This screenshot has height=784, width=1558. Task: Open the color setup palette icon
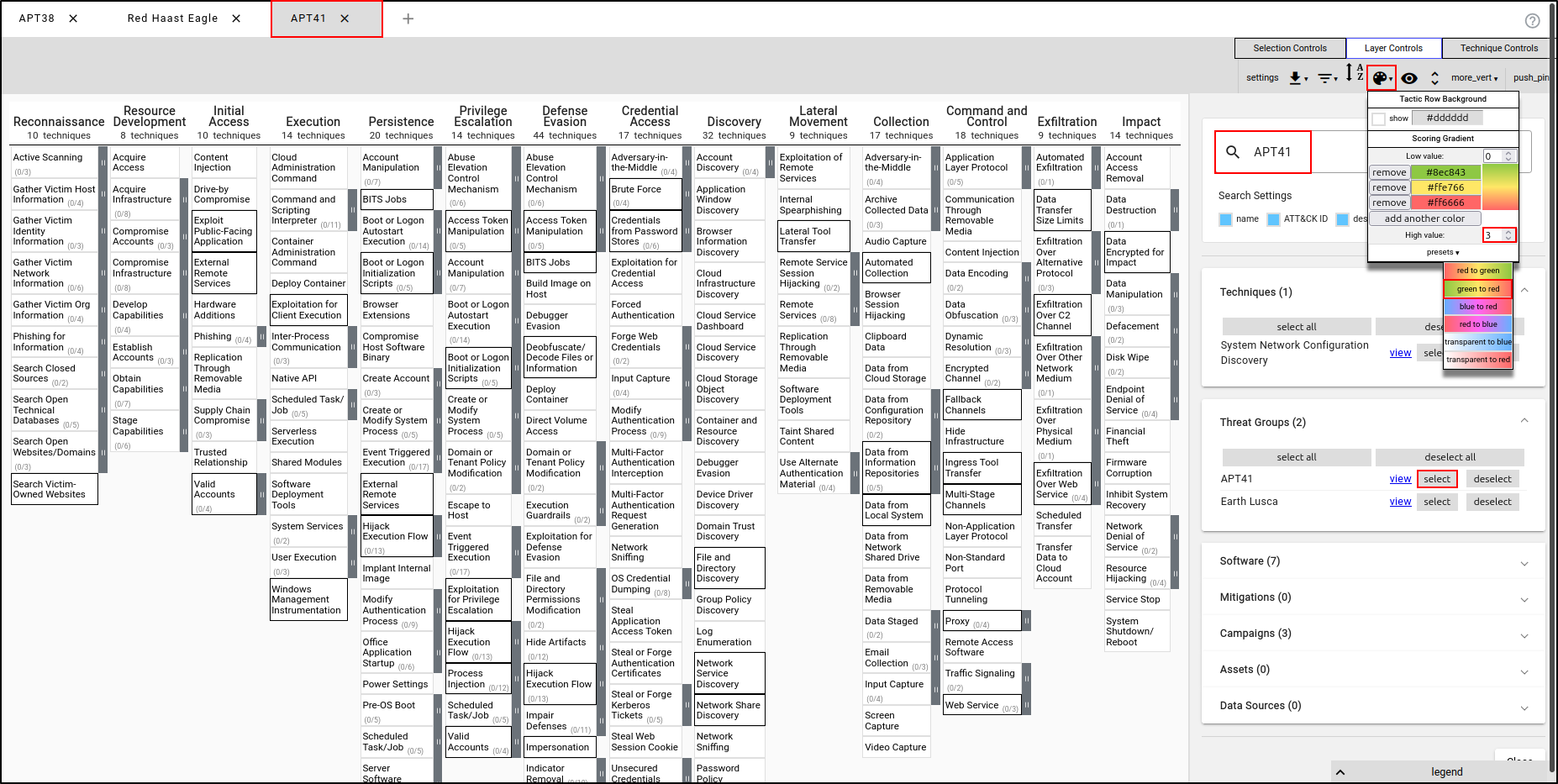click(x=1382, y=78)
